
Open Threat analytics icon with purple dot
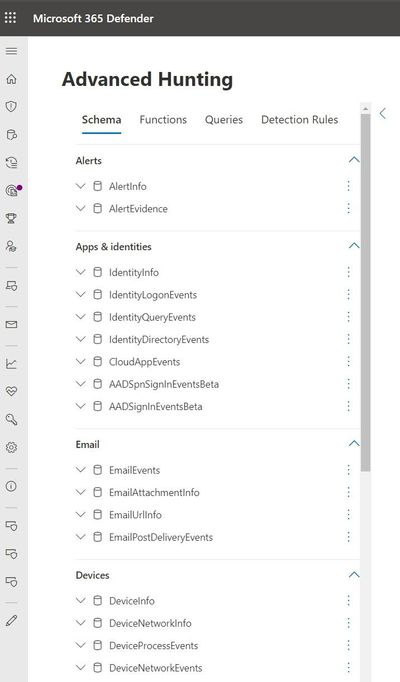[12, 190]
